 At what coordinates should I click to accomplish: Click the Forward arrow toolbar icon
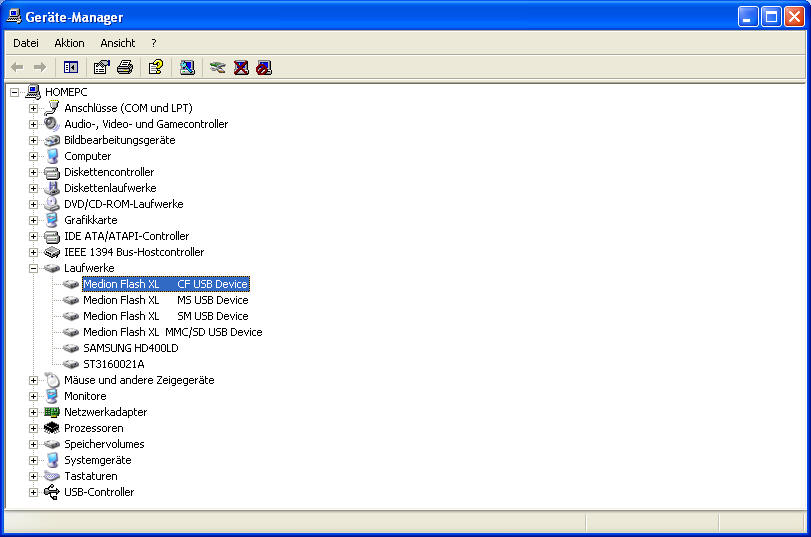(40, 67)
